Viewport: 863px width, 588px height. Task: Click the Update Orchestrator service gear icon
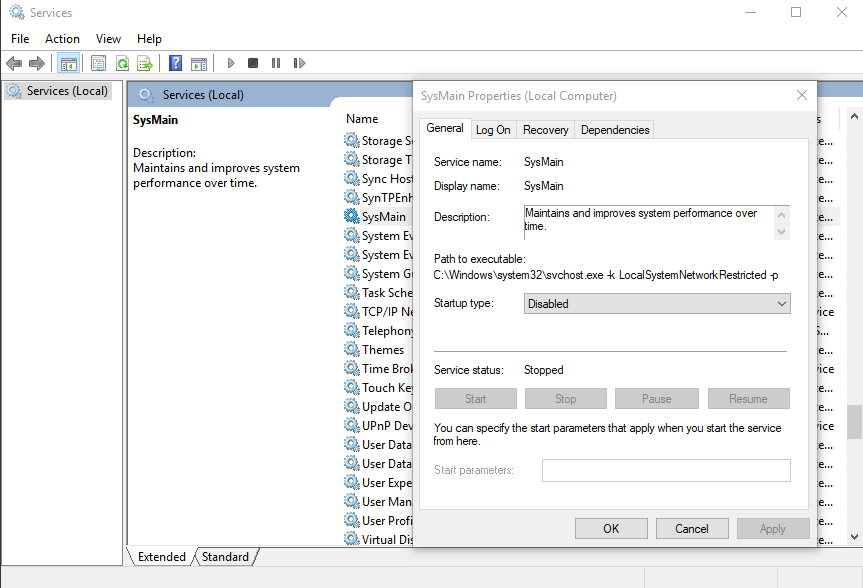pyautogui.click(x=352, y=406)
